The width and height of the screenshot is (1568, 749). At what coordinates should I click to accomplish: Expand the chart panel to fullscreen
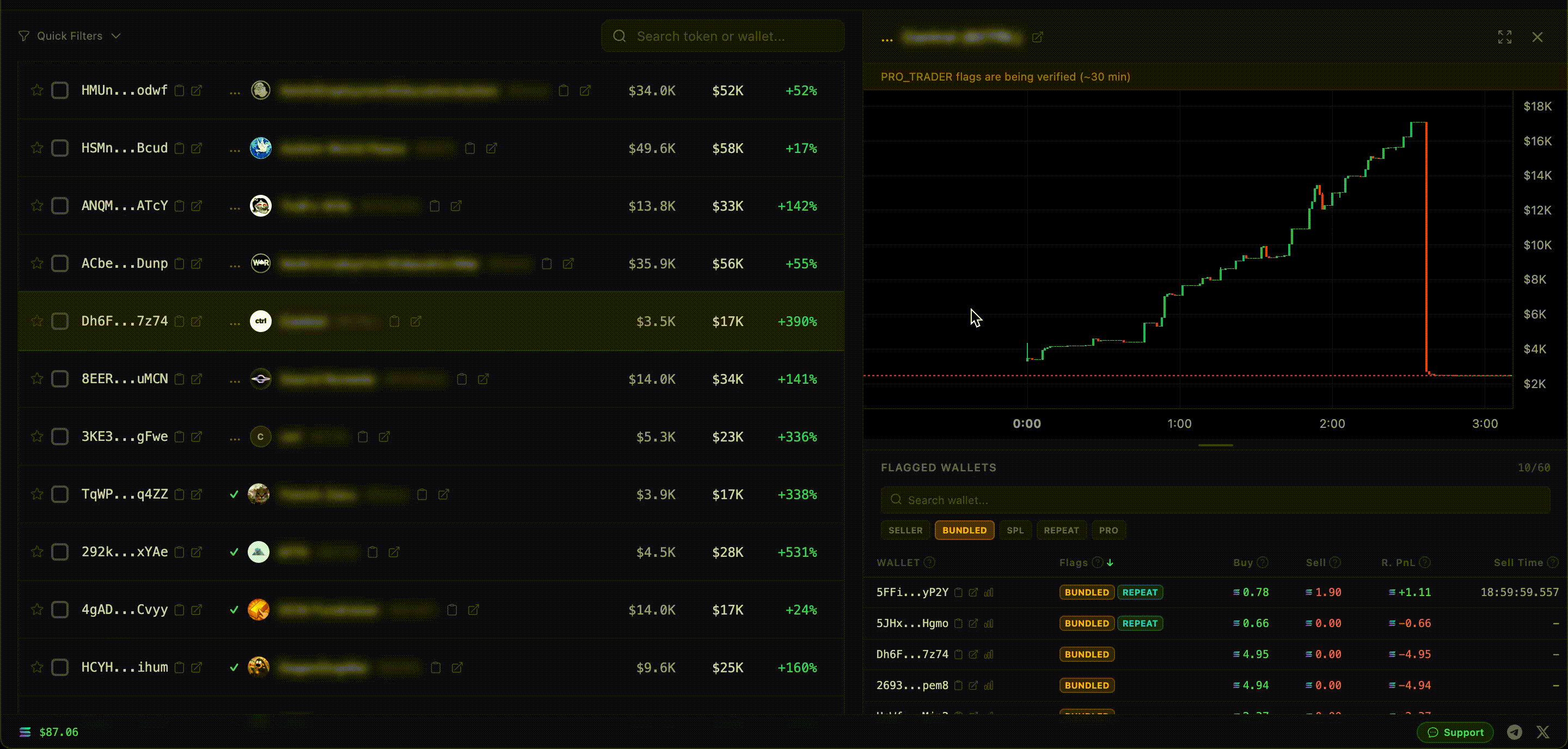pyautogui.click(x=1505, y=37)
